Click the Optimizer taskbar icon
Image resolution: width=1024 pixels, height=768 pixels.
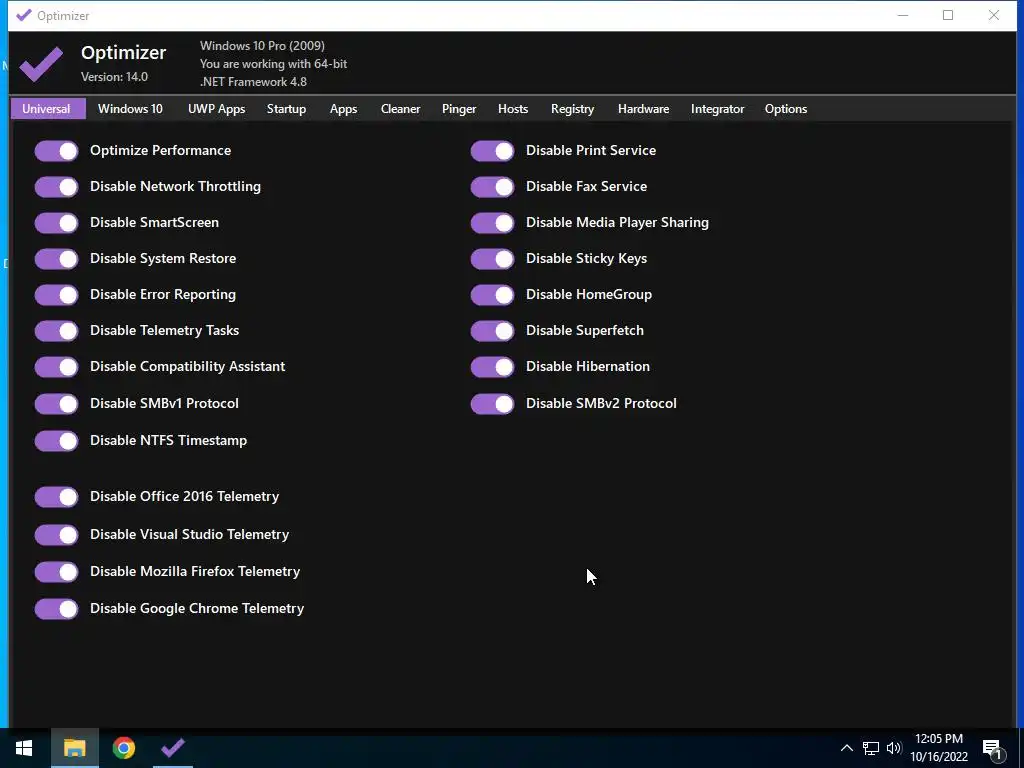tap(173, 748)
